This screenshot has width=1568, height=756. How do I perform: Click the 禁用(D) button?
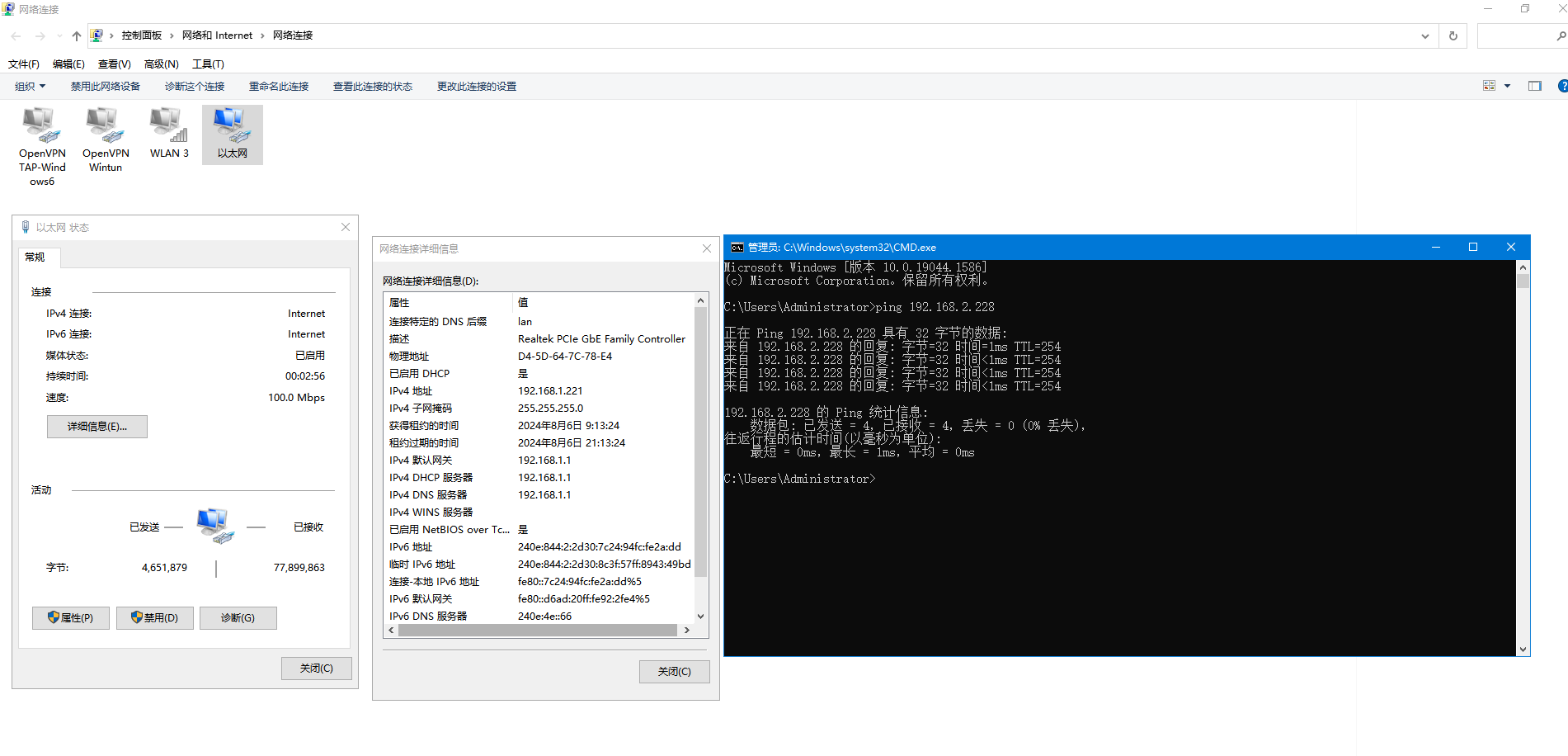pyautogui.click(x=155, y=617)
